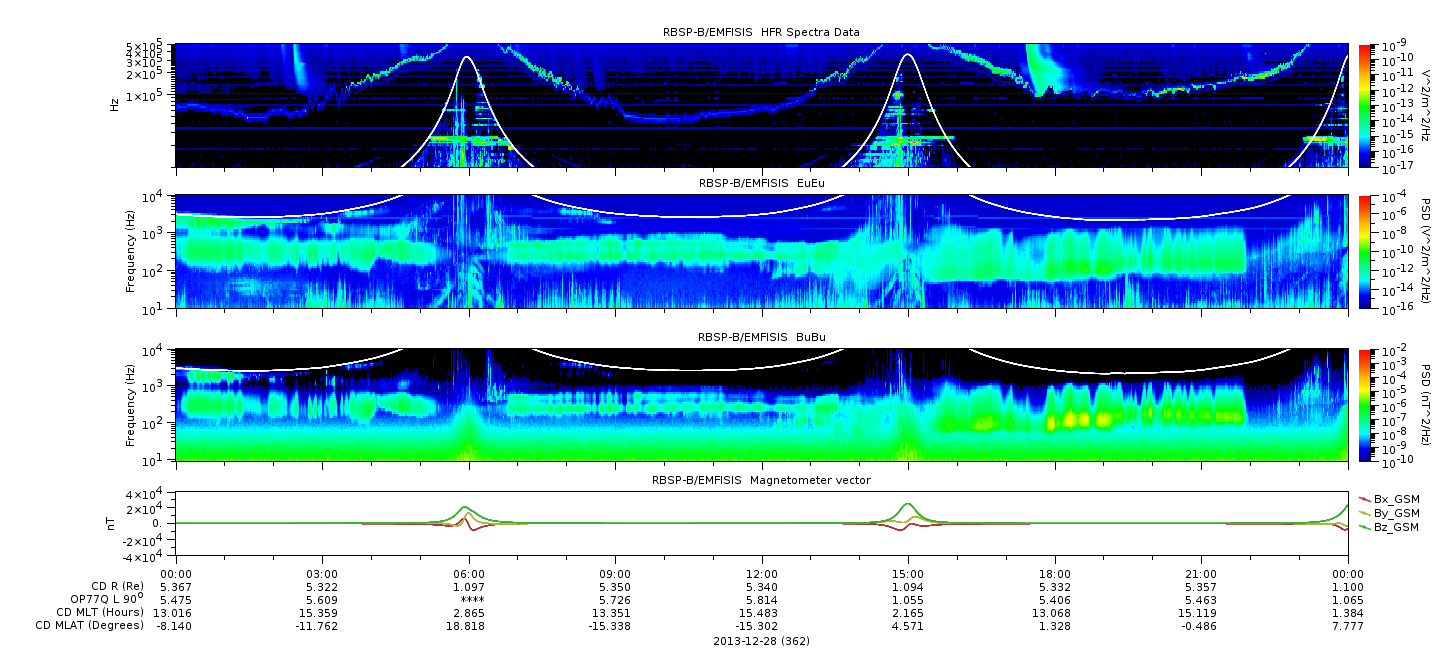1447x658 pixels.
Task: Click the magnetometer Bz peak near 15:00
Action: pyautogui.click(x=908, y=504)
